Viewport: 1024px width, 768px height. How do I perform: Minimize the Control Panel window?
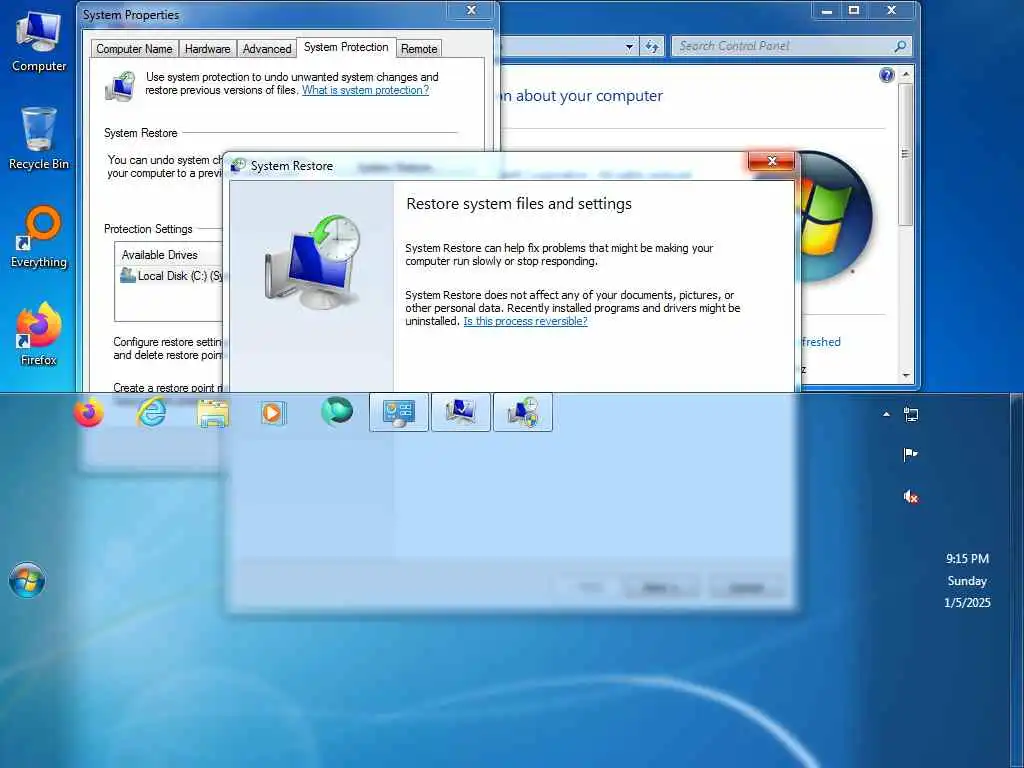point(827,10)
